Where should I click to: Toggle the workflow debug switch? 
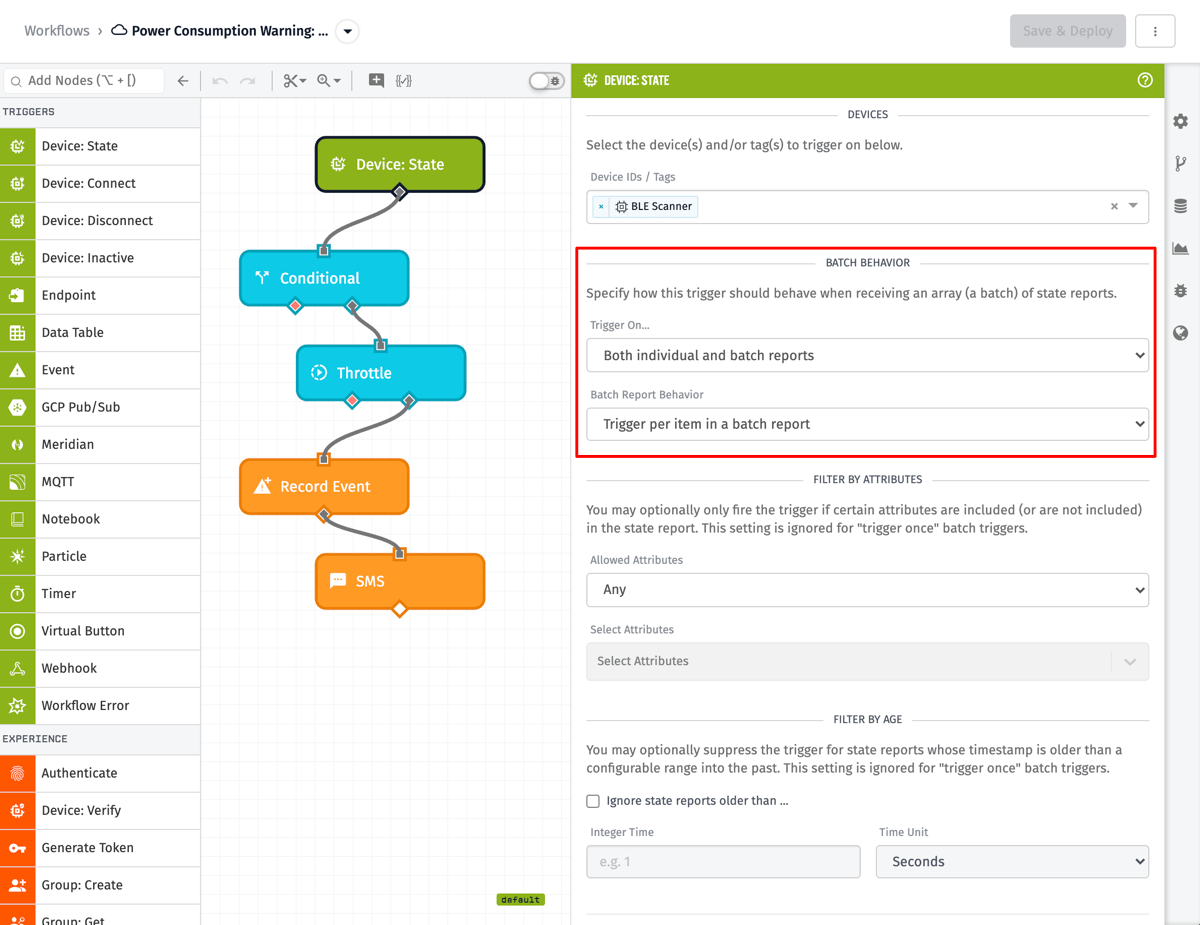coord(546,81)
